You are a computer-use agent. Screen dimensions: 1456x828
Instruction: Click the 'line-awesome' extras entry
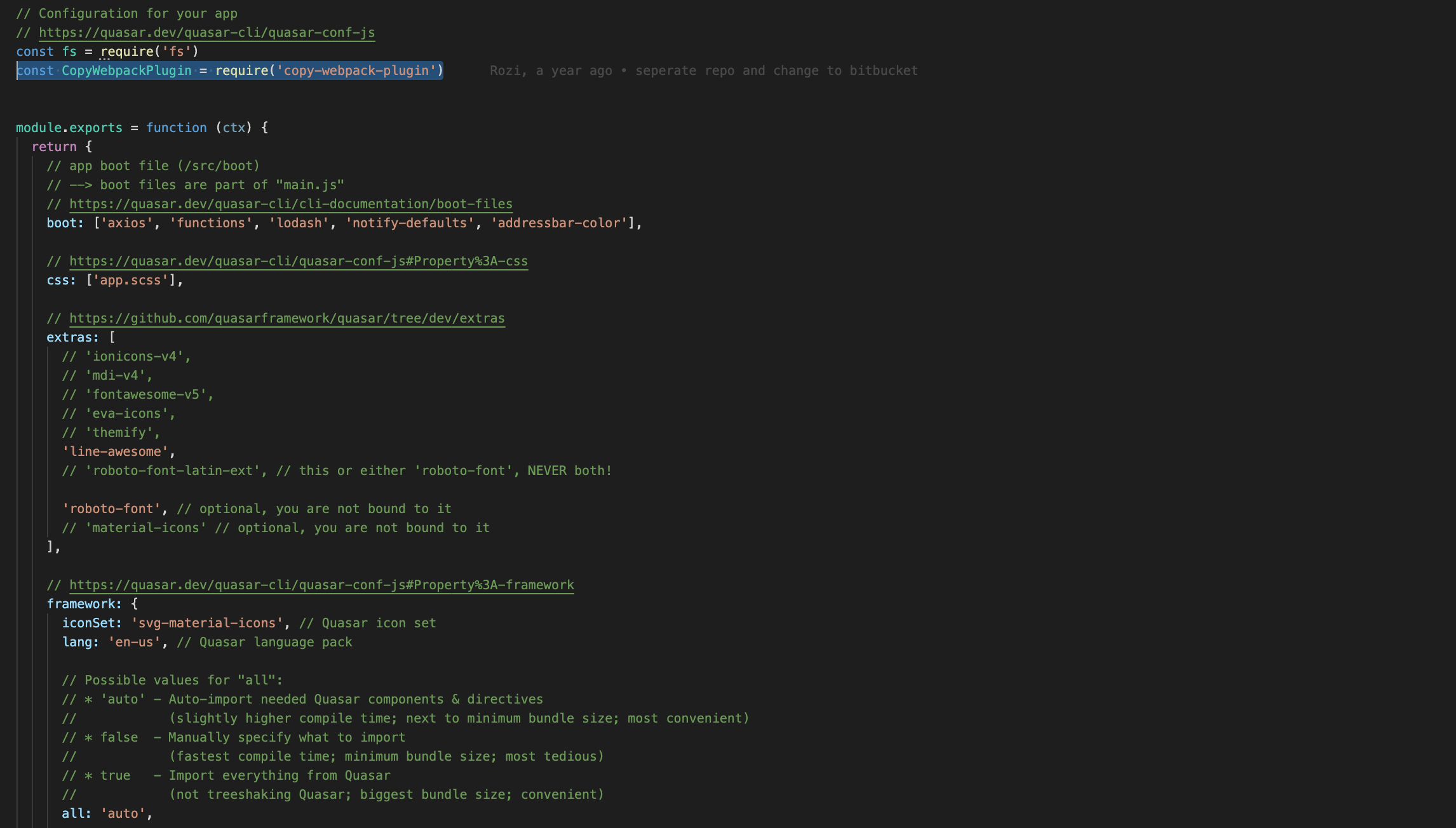[x=114, y=451]
